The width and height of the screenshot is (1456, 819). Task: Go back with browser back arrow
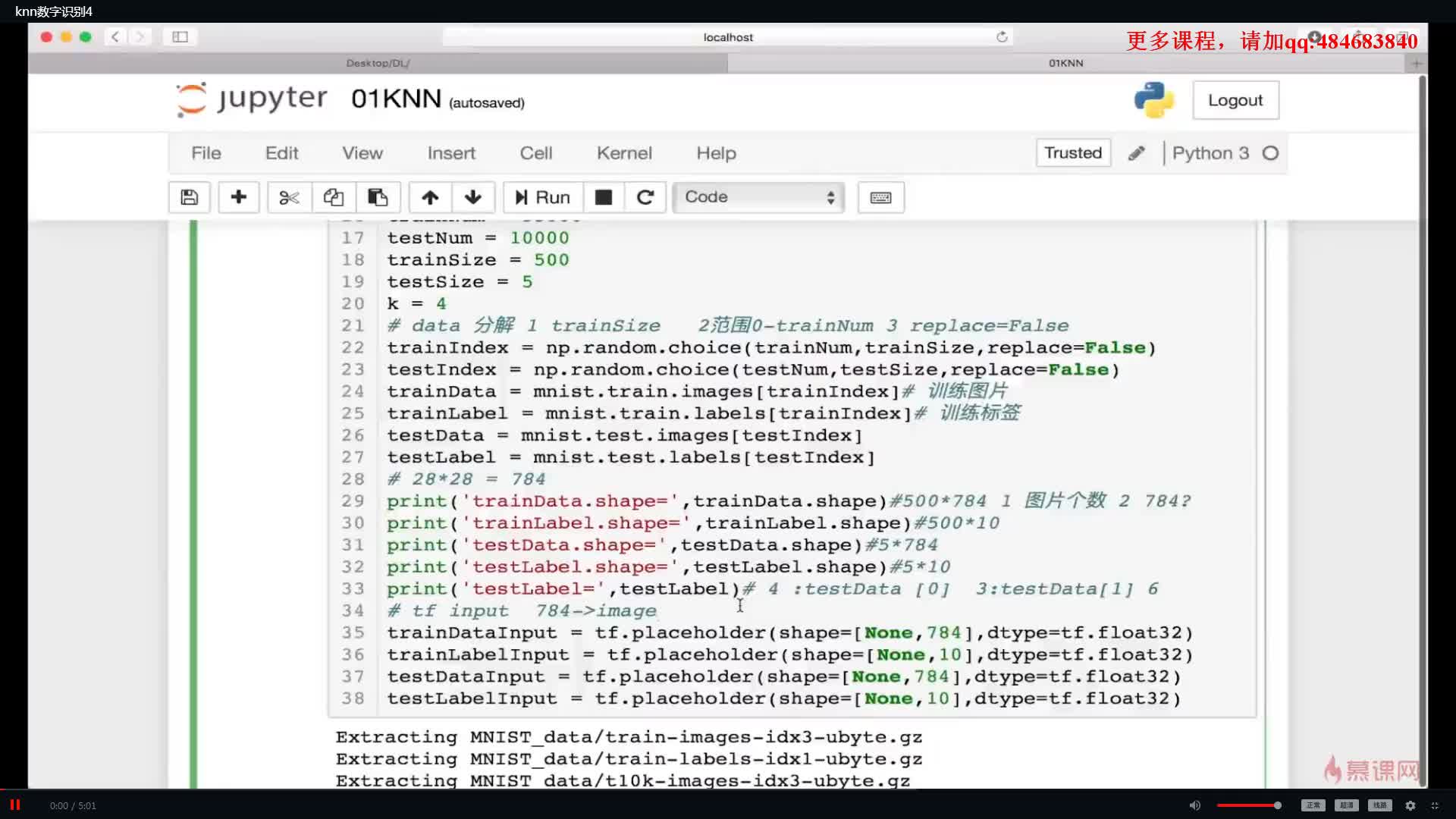pos(115,36)
